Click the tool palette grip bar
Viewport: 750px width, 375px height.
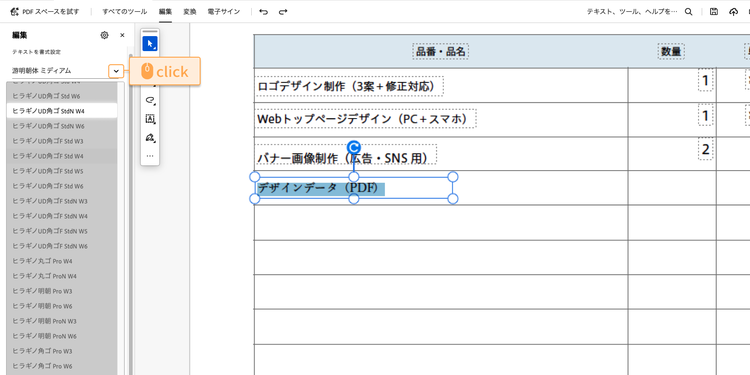click(150, 32)
